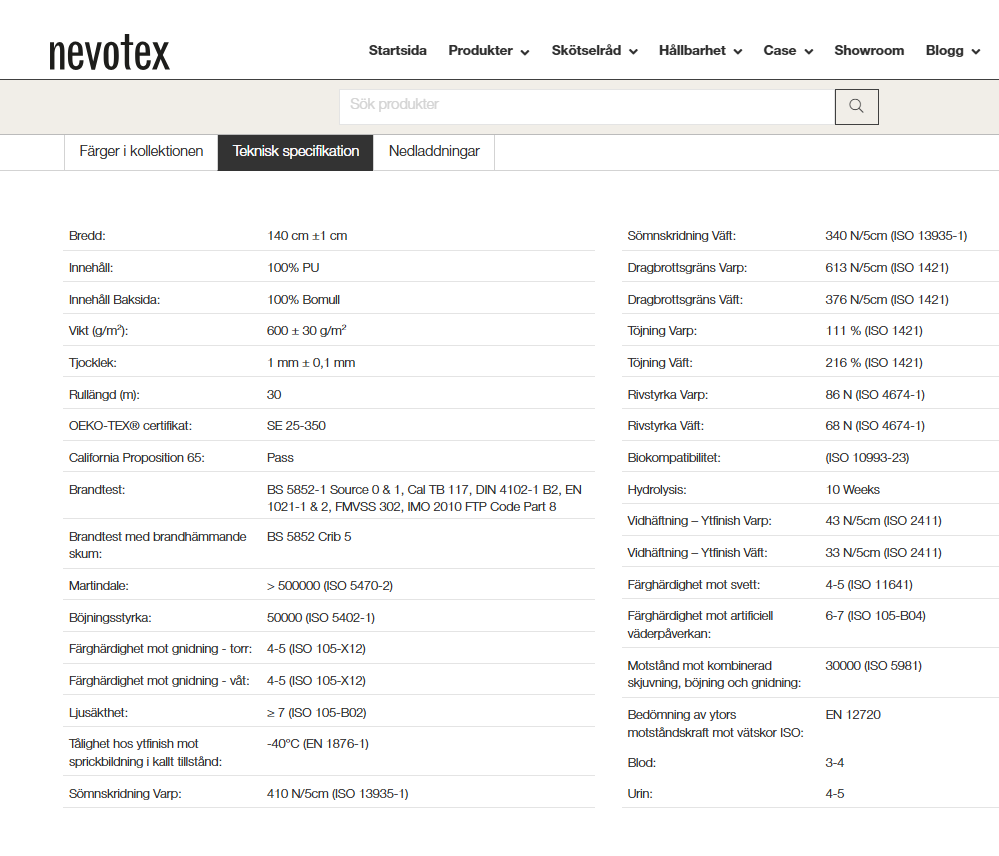Click the nevotex logo
Viewport: 999px width, 856px height.
coord(109,52)
